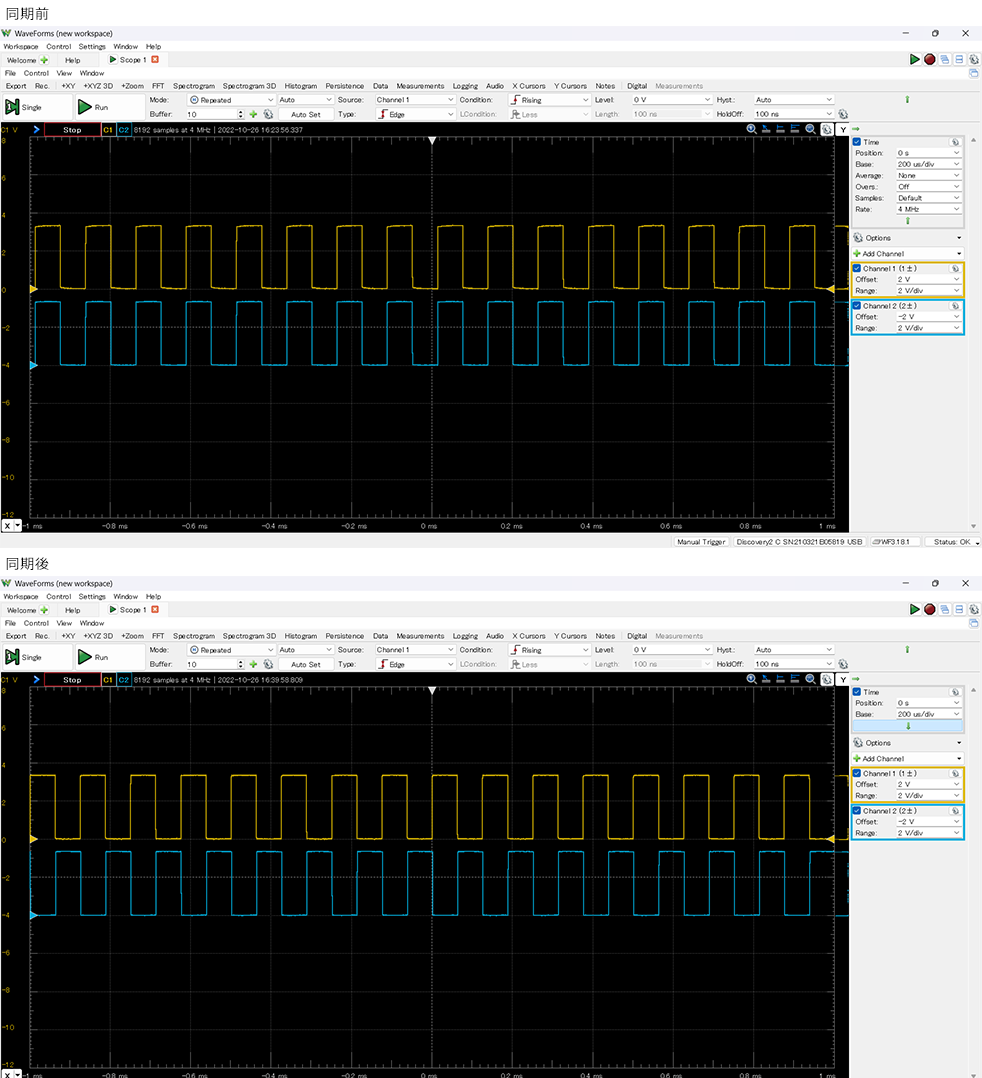Image resolution: width=982 pixels, height=1078 pixels.
Task: Open Rate 4 MHz dropdown in upper window
Action: point(928,209)
